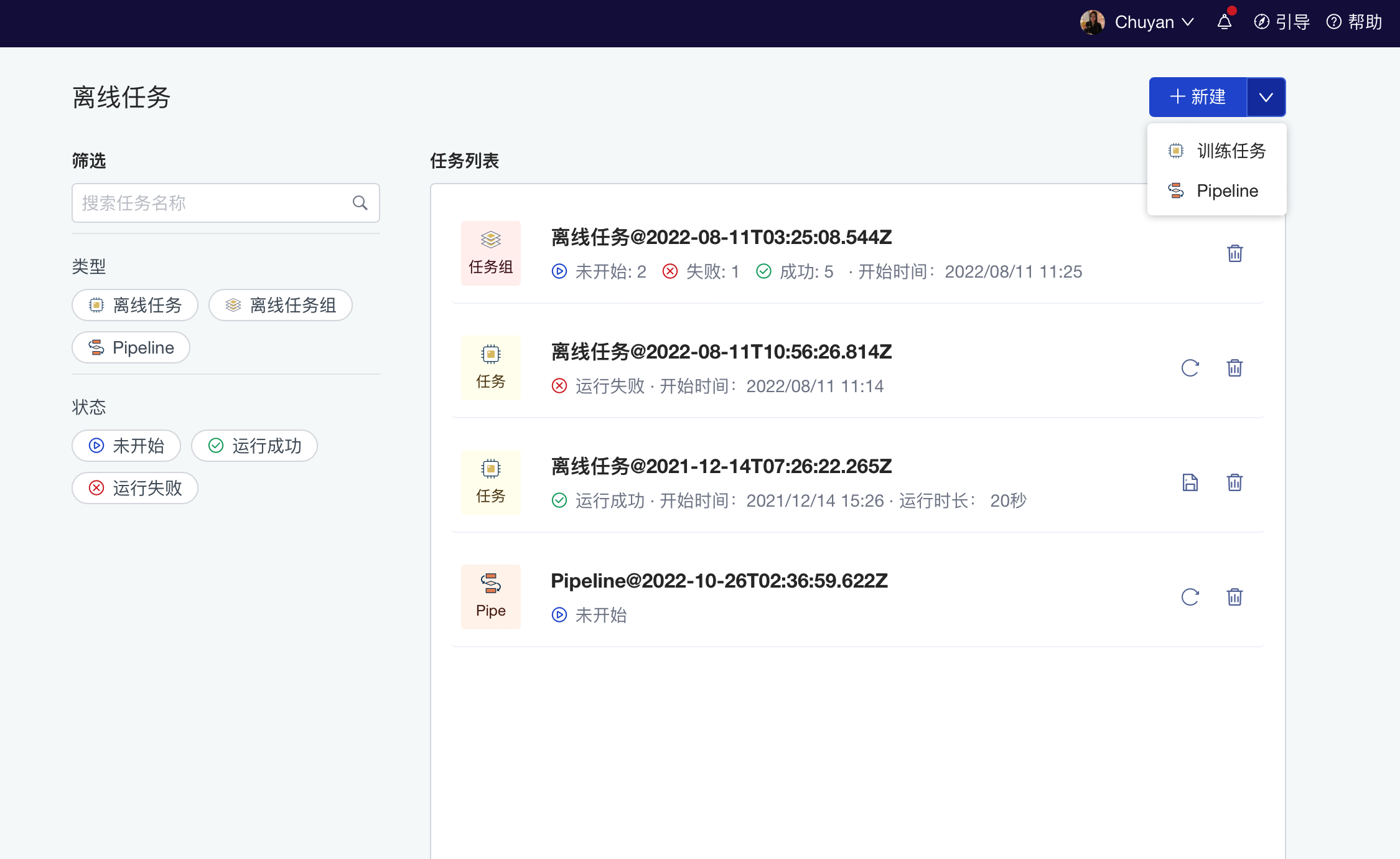Click the green 运行成功 status icon in list
This screenshot has width=1400, height=859.
pyautogui.click(x=559, y=500)
